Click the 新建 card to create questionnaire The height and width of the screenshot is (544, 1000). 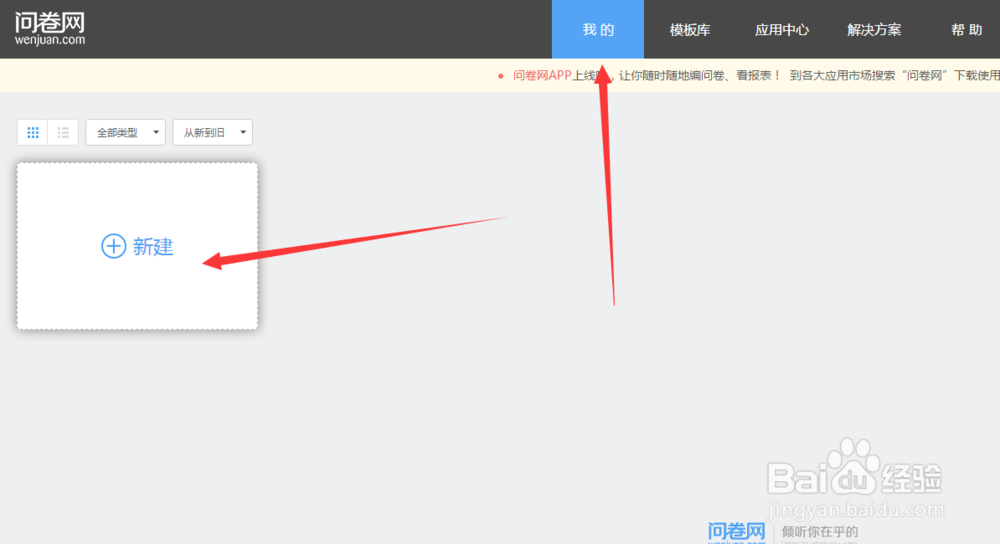pyautogui.click(x=138, y=246)
